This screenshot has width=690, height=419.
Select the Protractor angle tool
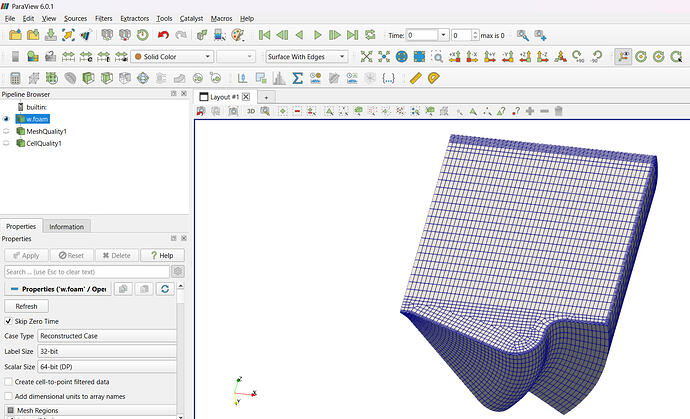[x=433, y=78]
